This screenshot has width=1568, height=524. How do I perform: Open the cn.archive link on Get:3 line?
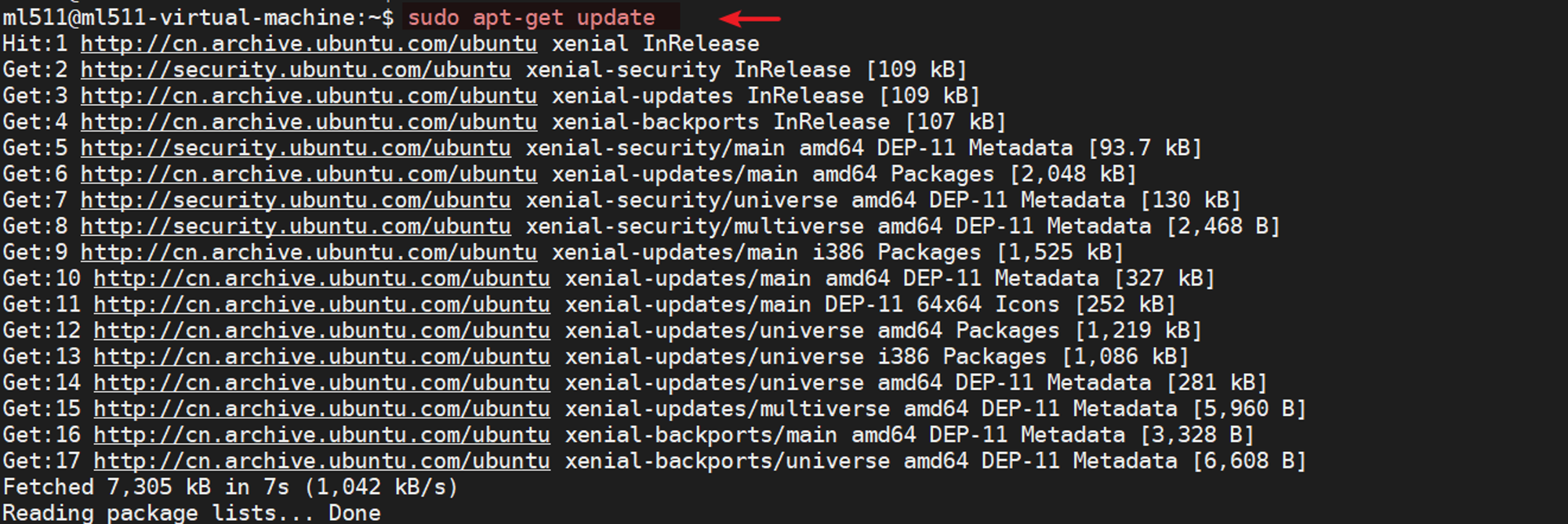click(309, 96)
